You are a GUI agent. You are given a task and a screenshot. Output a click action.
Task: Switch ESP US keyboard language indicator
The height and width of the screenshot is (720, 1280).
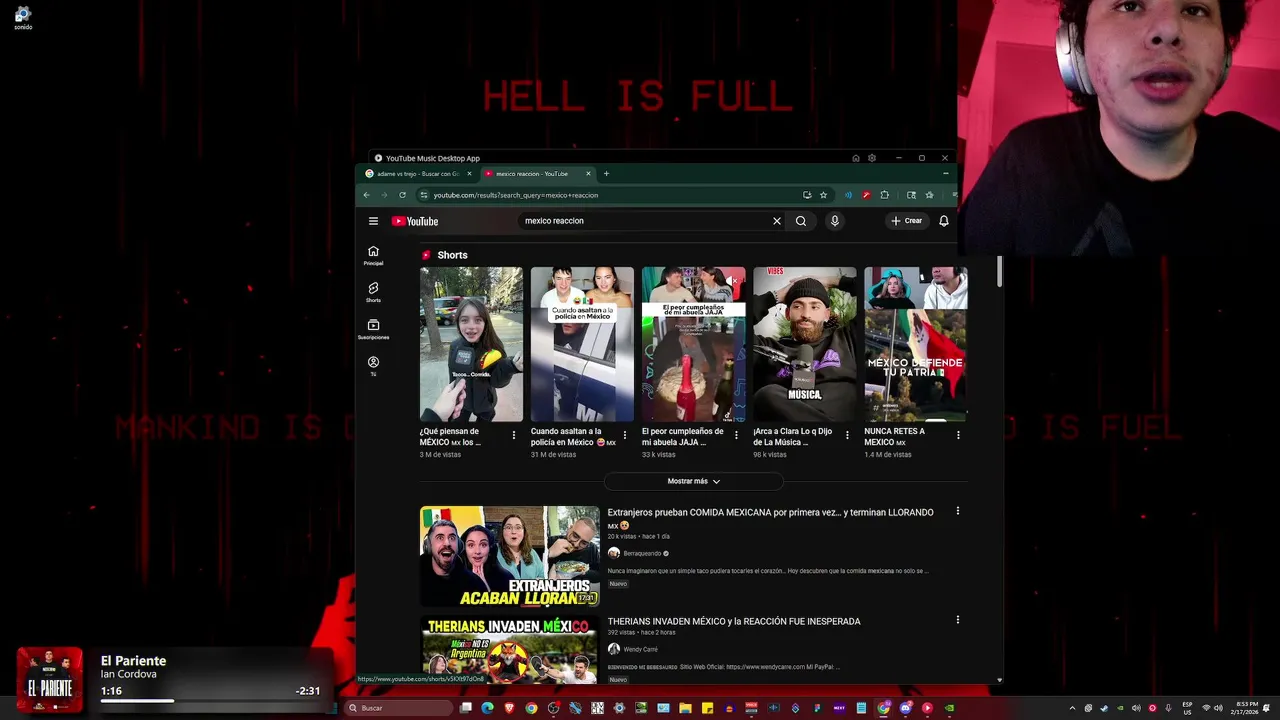coord(1187,708)
